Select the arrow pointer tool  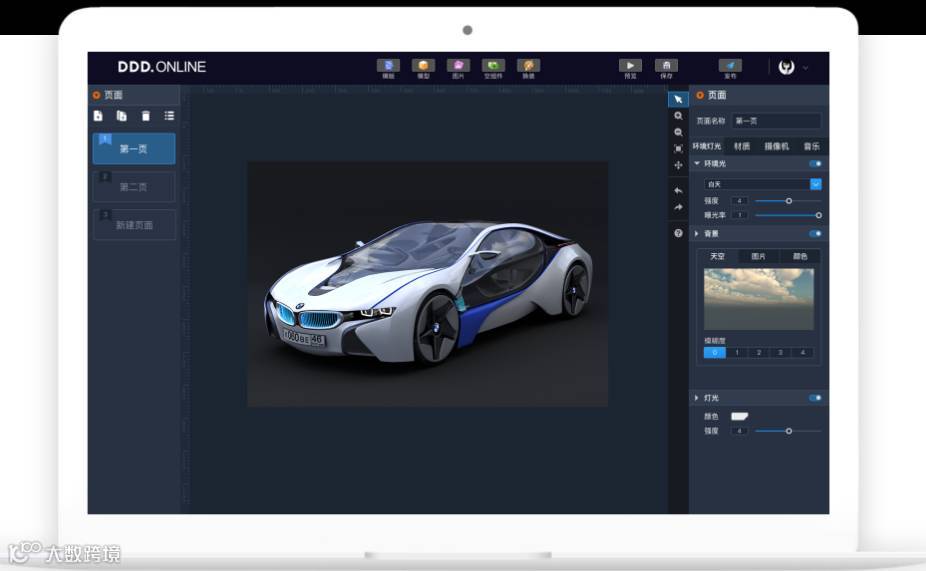point(678,99)
